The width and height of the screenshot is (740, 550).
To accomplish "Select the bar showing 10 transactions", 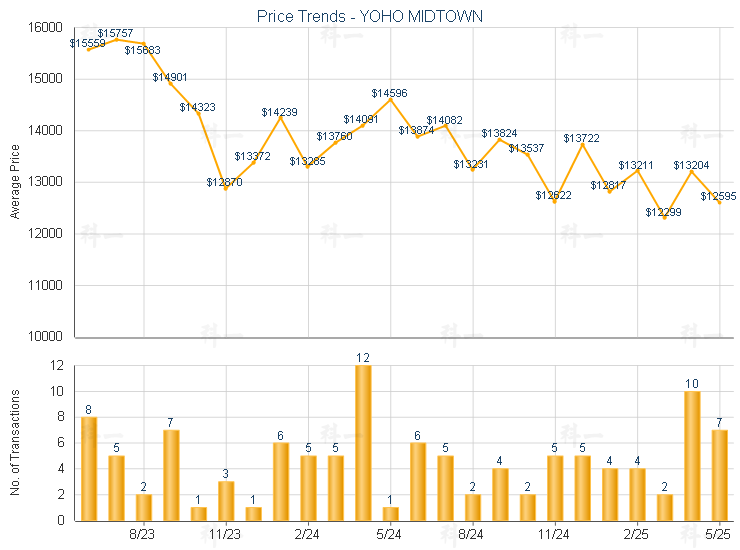I will (692, 455).
